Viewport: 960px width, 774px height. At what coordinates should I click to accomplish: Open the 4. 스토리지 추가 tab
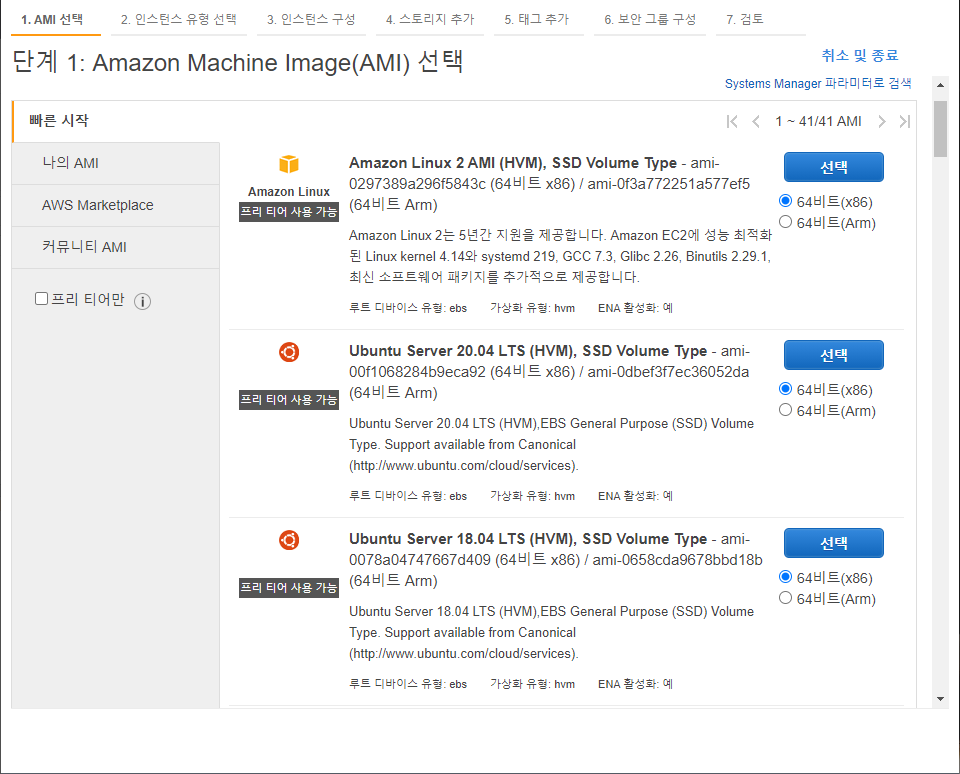click(430, 20)
